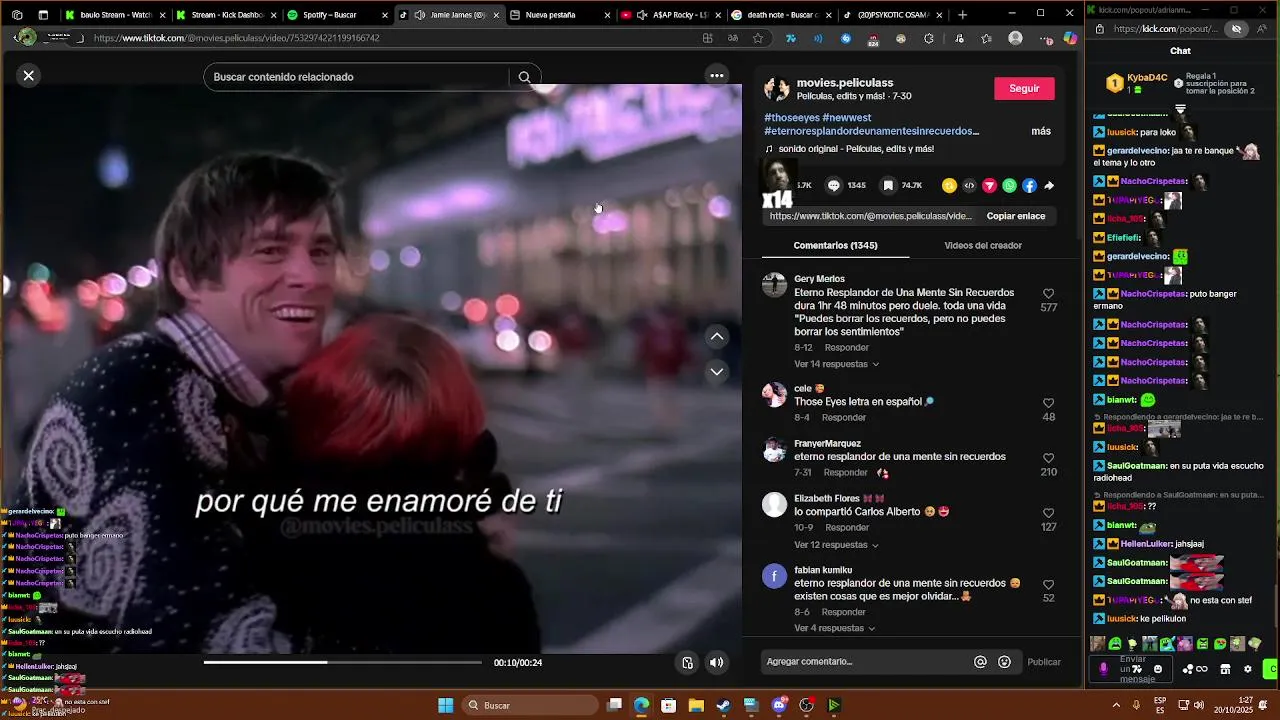Switch to Spotify - Buscar tab
Screen dimensions: 1280x720
coord(337,15)
